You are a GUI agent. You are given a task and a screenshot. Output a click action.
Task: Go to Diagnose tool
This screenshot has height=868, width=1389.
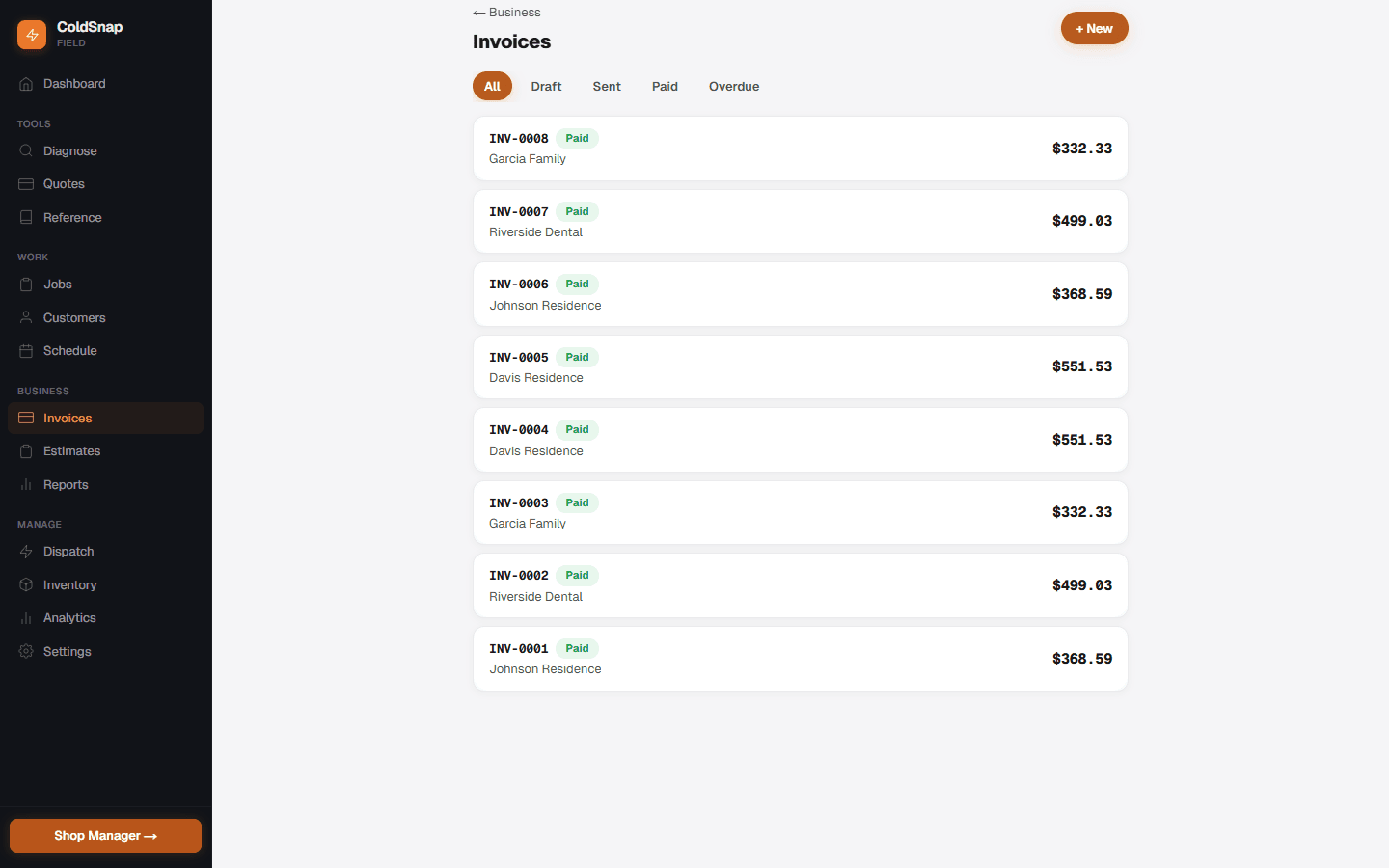(105, 150)
